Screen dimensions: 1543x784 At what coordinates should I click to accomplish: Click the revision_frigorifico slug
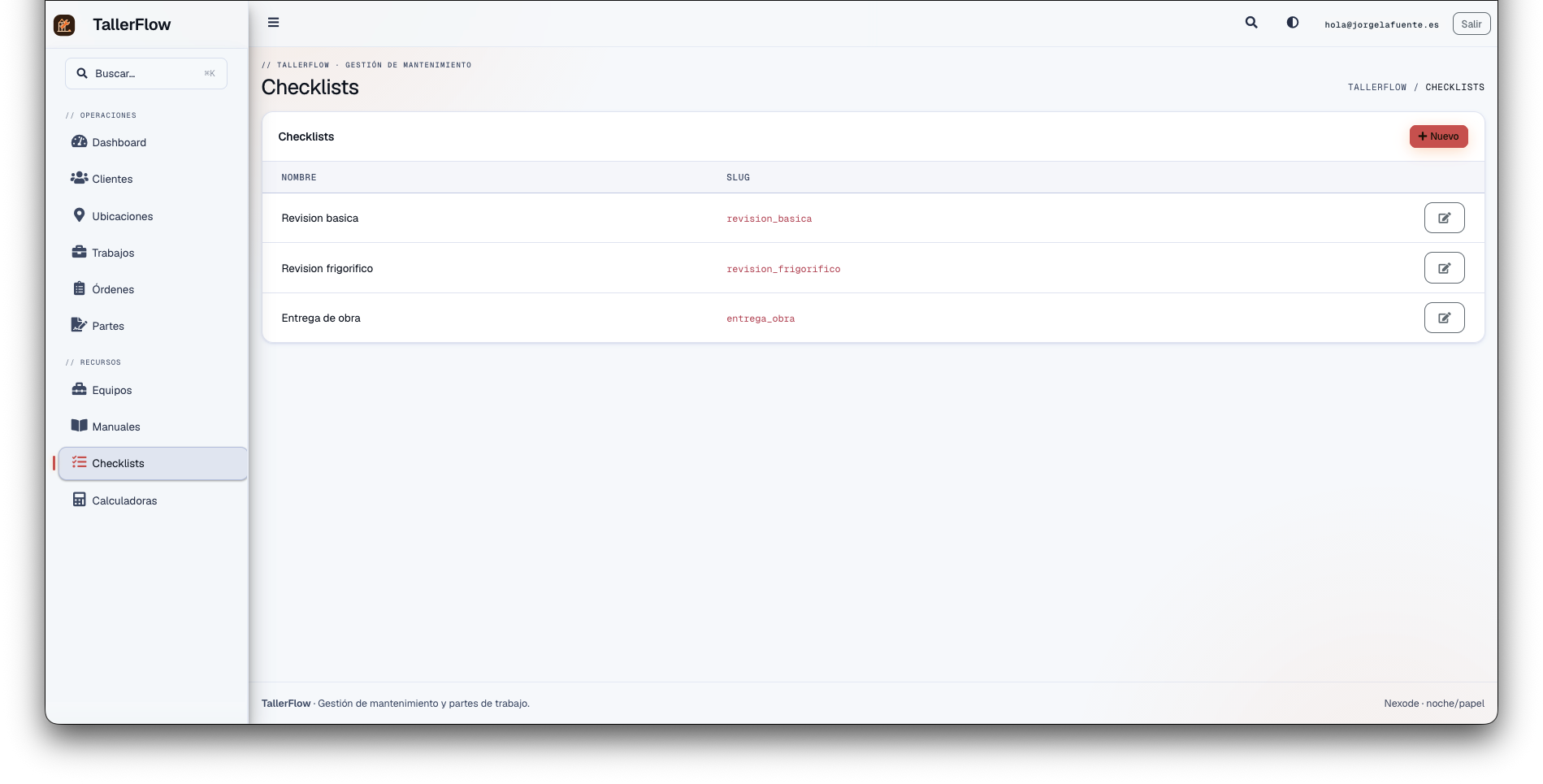pyautogui.click(x=783, y=269)
